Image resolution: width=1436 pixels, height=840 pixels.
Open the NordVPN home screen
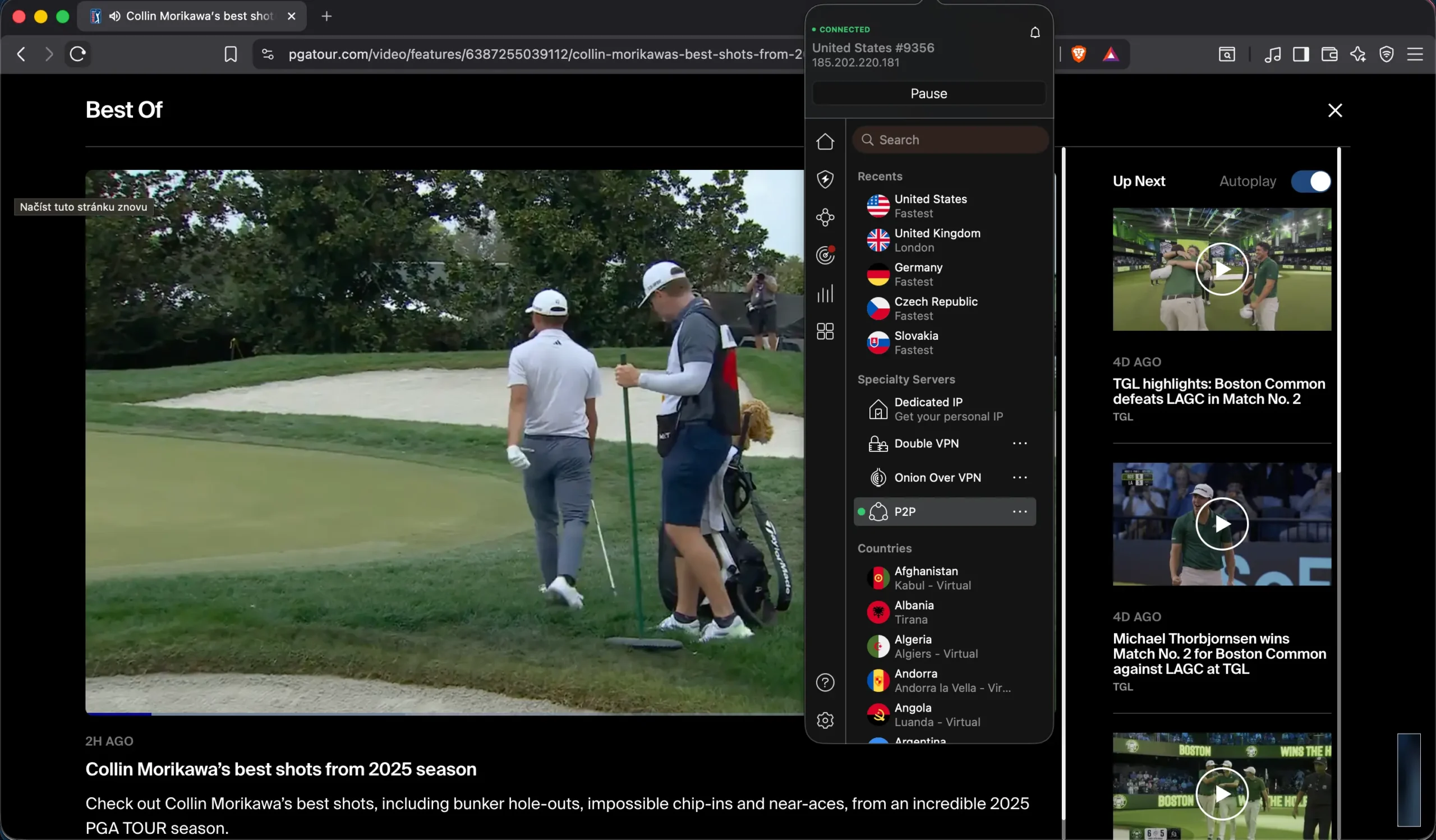tap(825, 141)
